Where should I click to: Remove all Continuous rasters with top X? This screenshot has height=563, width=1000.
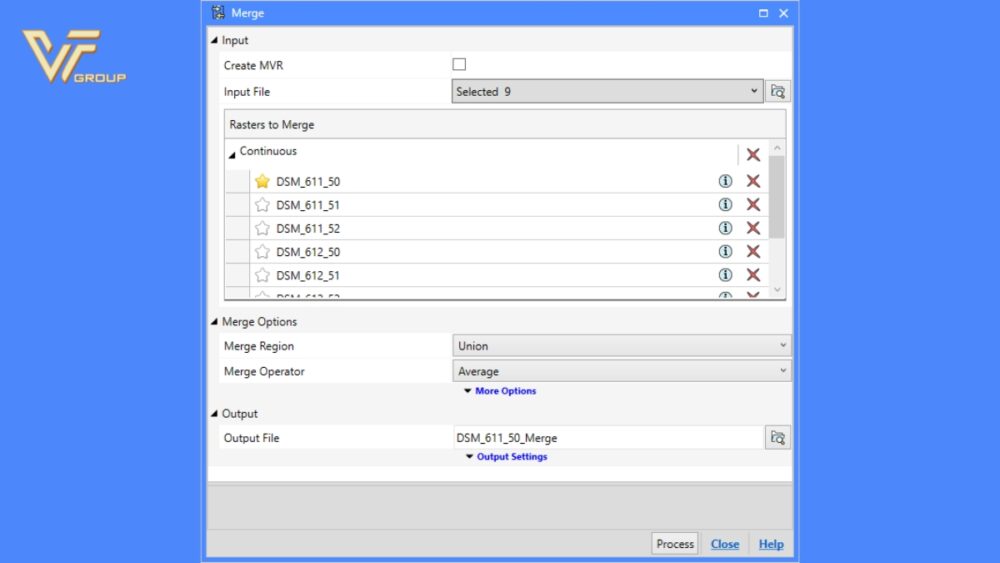click(753, 154)
